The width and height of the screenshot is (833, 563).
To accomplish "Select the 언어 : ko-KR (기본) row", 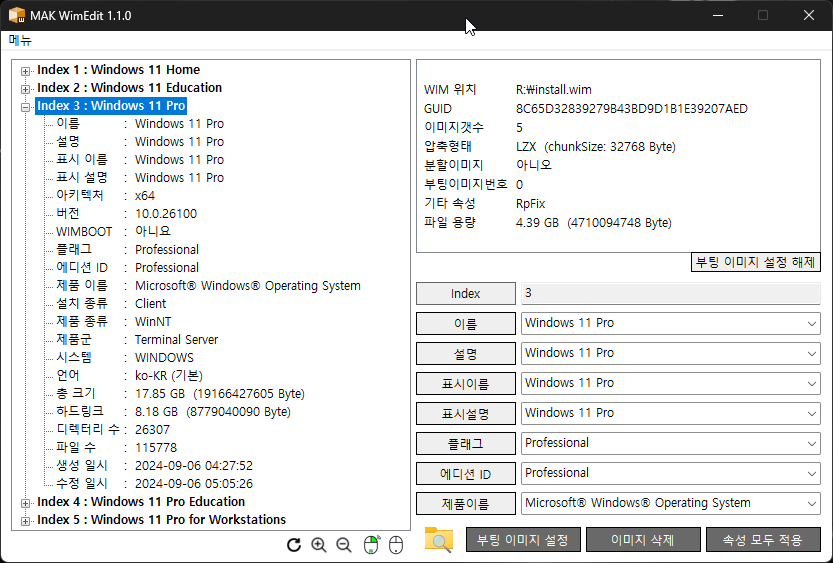I will (x=130, y=376).
